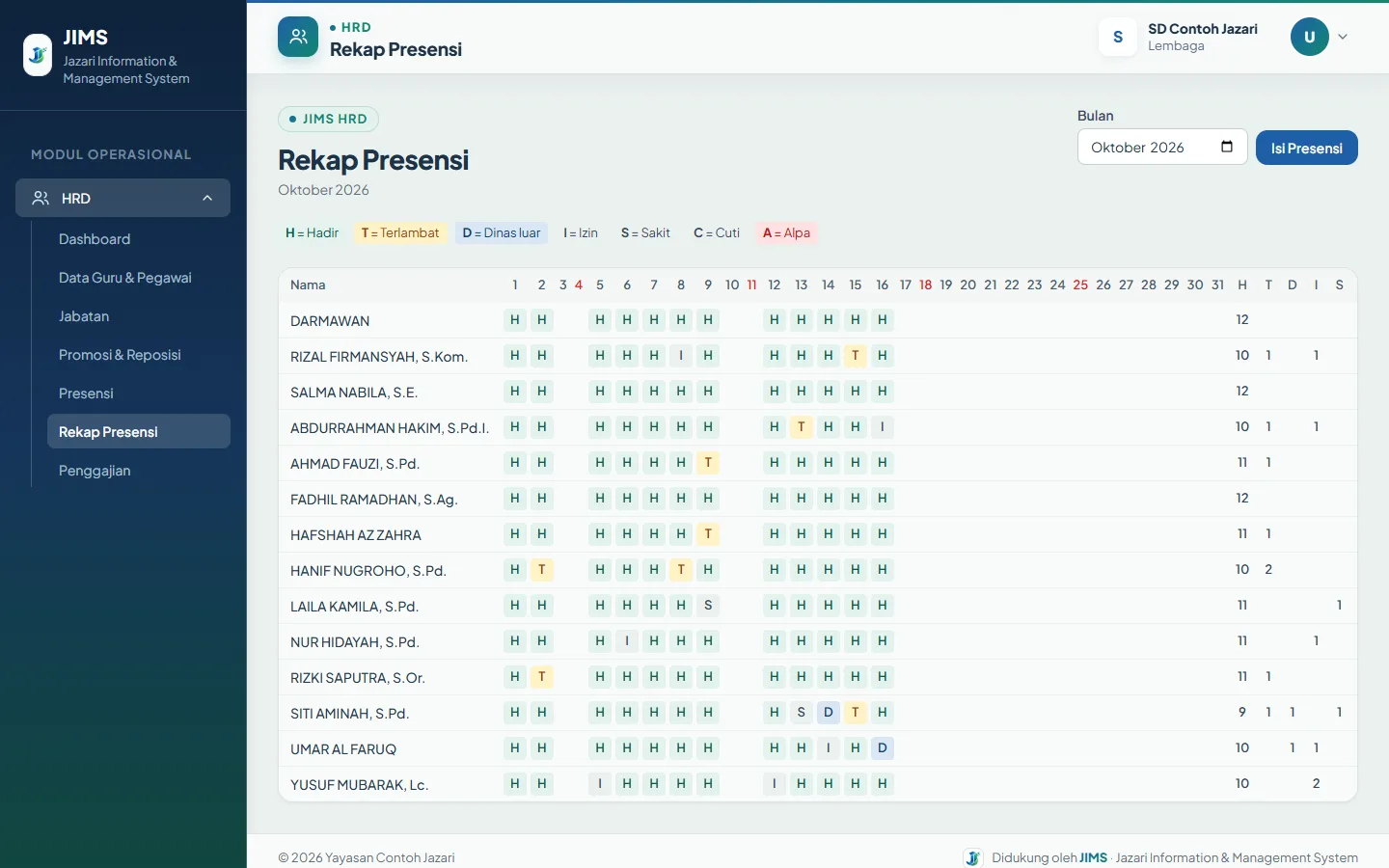Click the D cell in UMAR AL FARUQ row

(882, 748)
